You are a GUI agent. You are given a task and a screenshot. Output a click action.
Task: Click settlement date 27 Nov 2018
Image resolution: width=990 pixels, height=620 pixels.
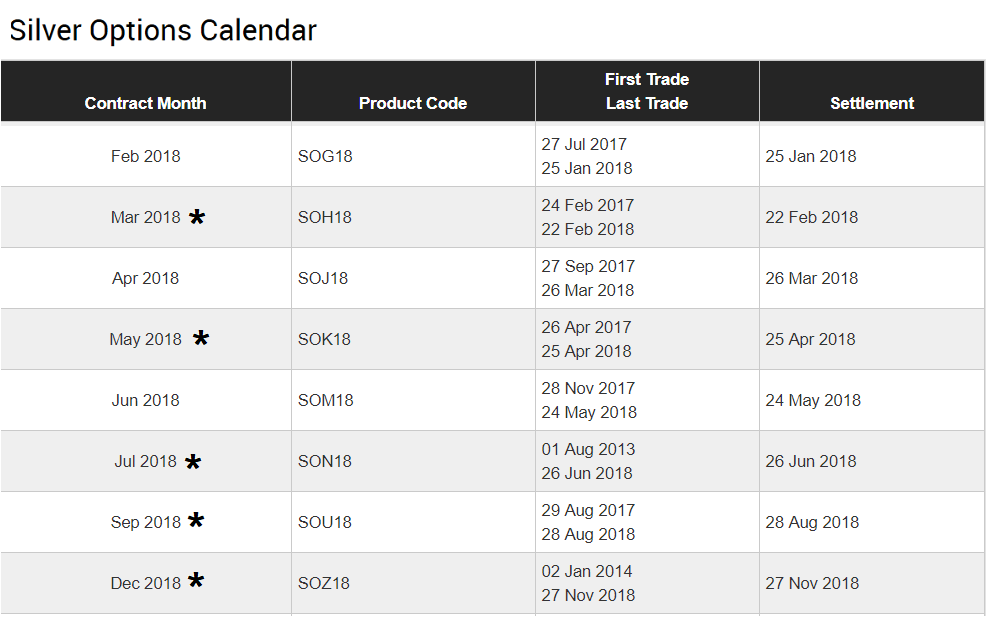coord(812,583)
